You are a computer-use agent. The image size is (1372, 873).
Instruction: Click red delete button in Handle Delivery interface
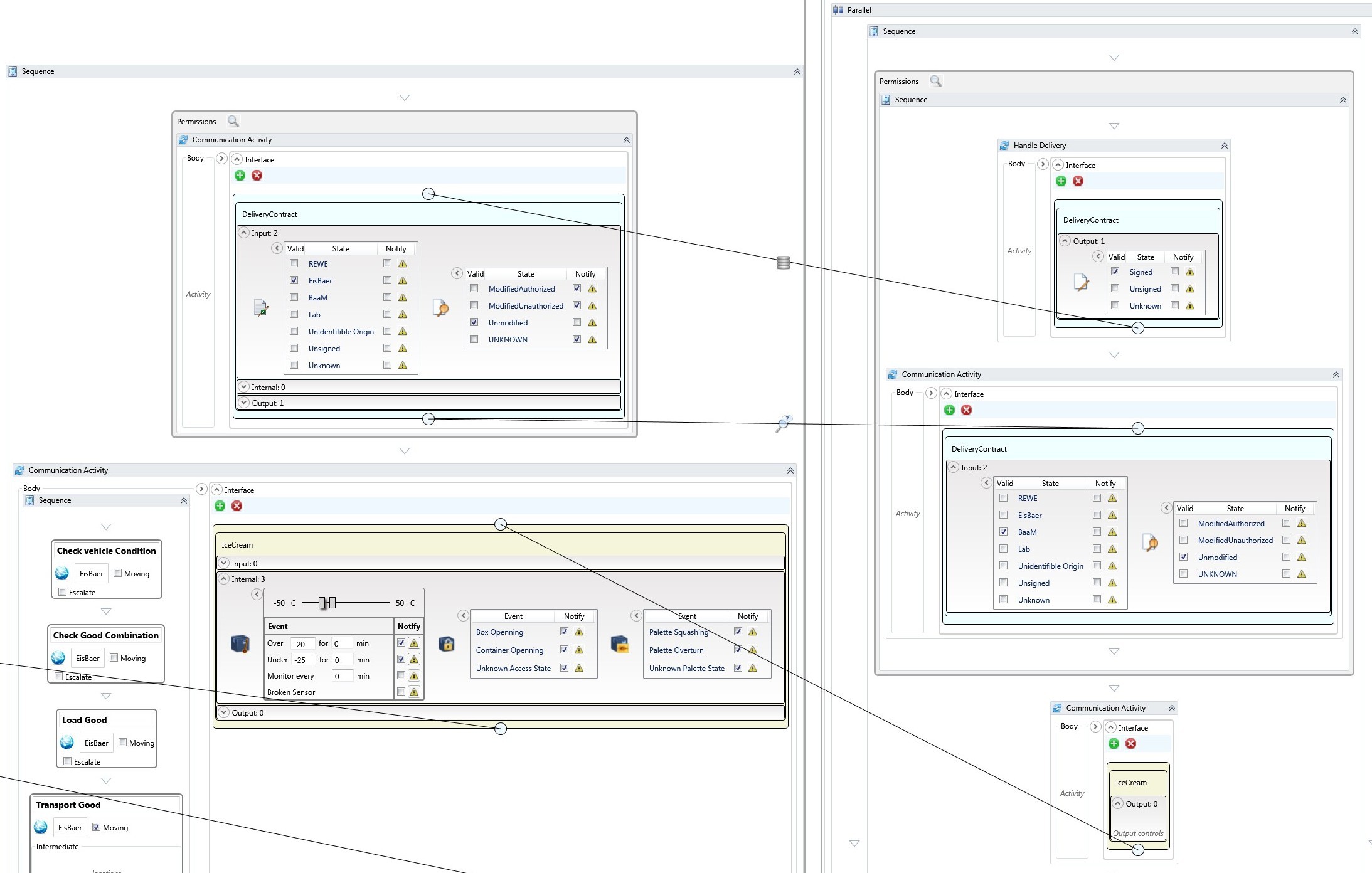point(1078,181)
